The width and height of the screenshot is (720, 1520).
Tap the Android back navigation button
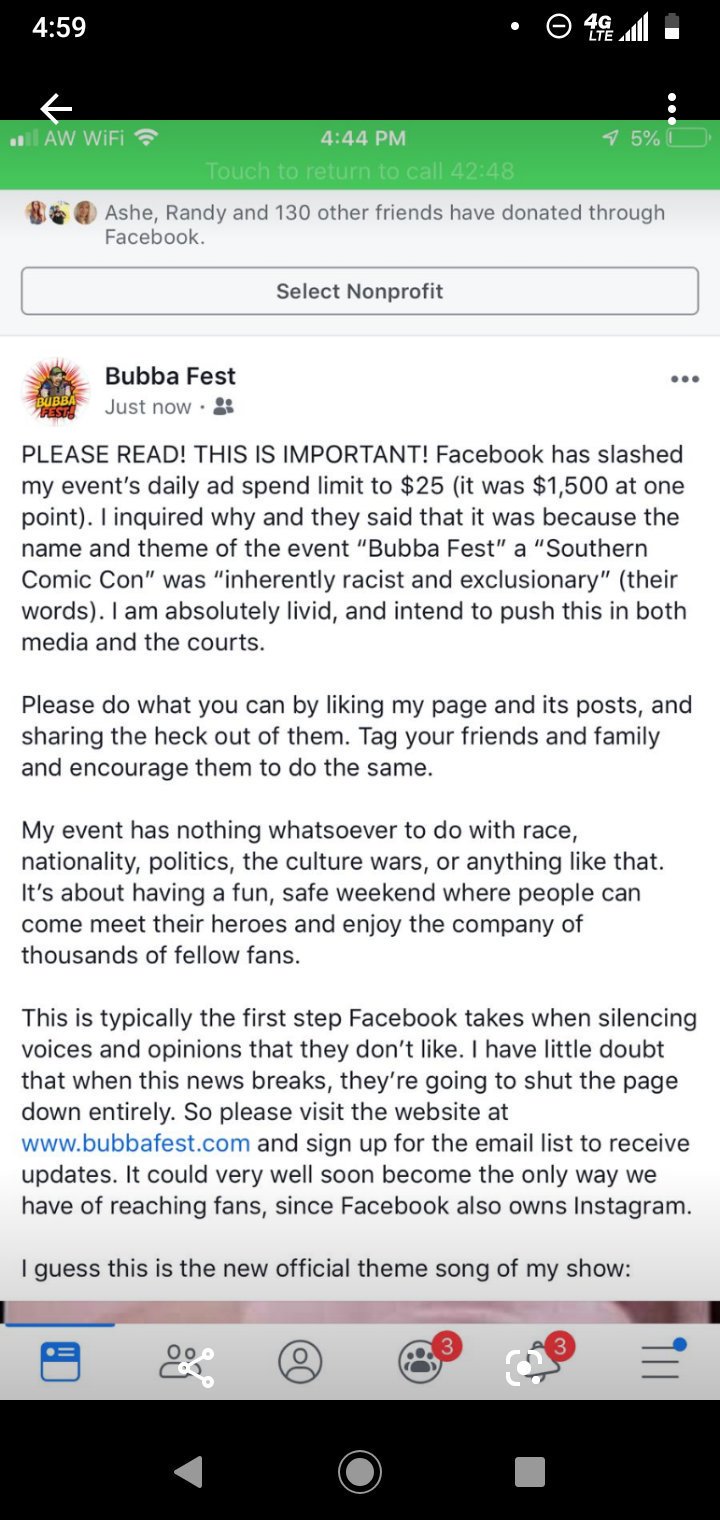click(x=188, y=1471)
